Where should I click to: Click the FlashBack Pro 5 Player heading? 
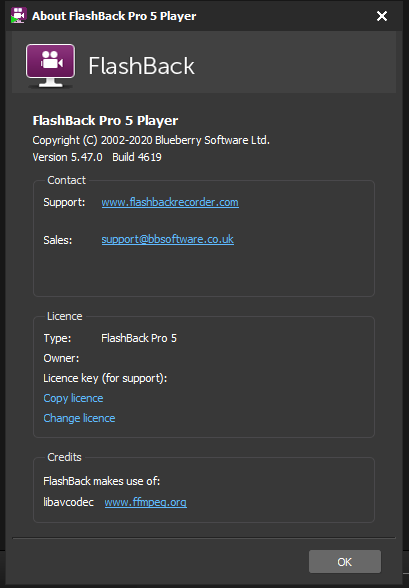pos(105,121)
